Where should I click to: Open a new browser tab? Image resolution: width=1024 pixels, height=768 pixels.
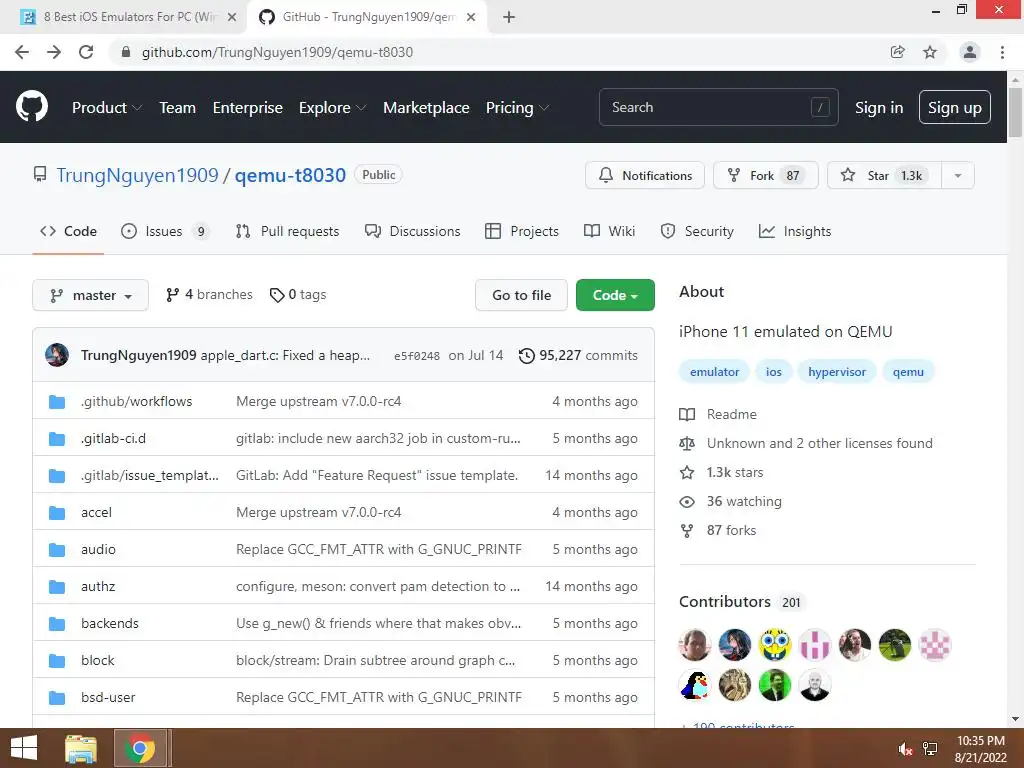[509, 17]
